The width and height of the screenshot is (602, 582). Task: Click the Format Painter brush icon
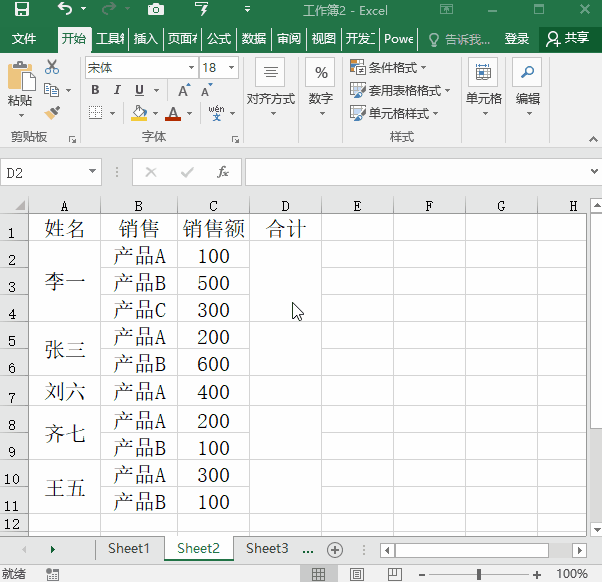click(x=52, y=112)
